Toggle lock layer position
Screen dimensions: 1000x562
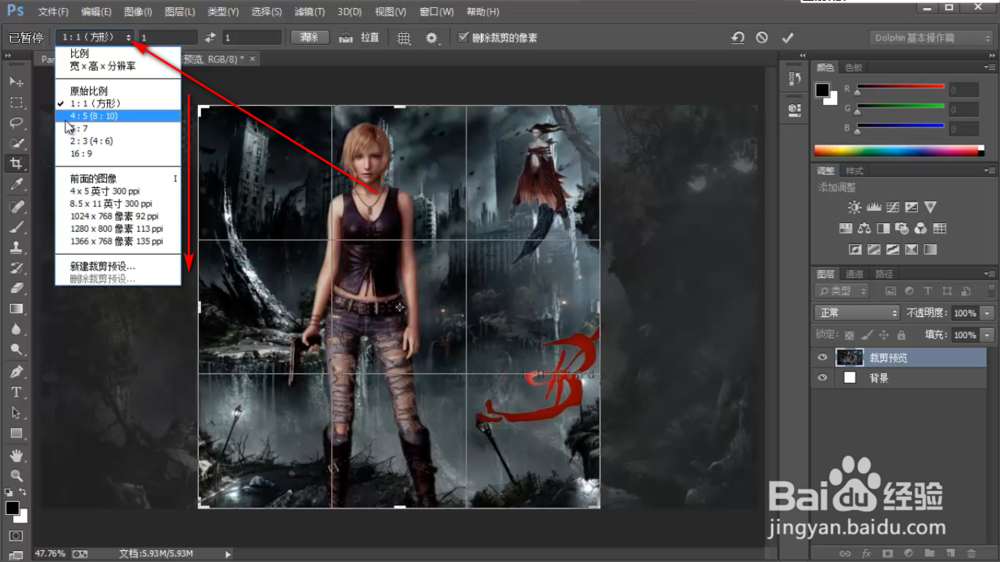pos(883,335)
